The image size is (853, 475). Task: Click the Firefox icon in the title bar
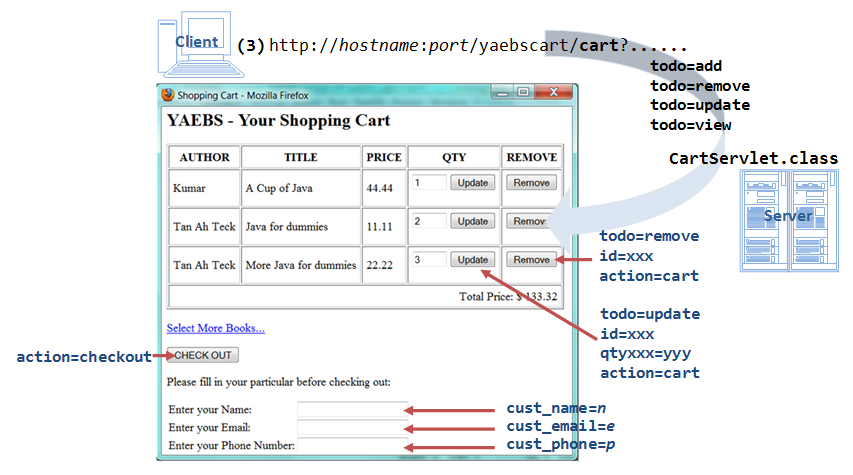tap(168, 95)
